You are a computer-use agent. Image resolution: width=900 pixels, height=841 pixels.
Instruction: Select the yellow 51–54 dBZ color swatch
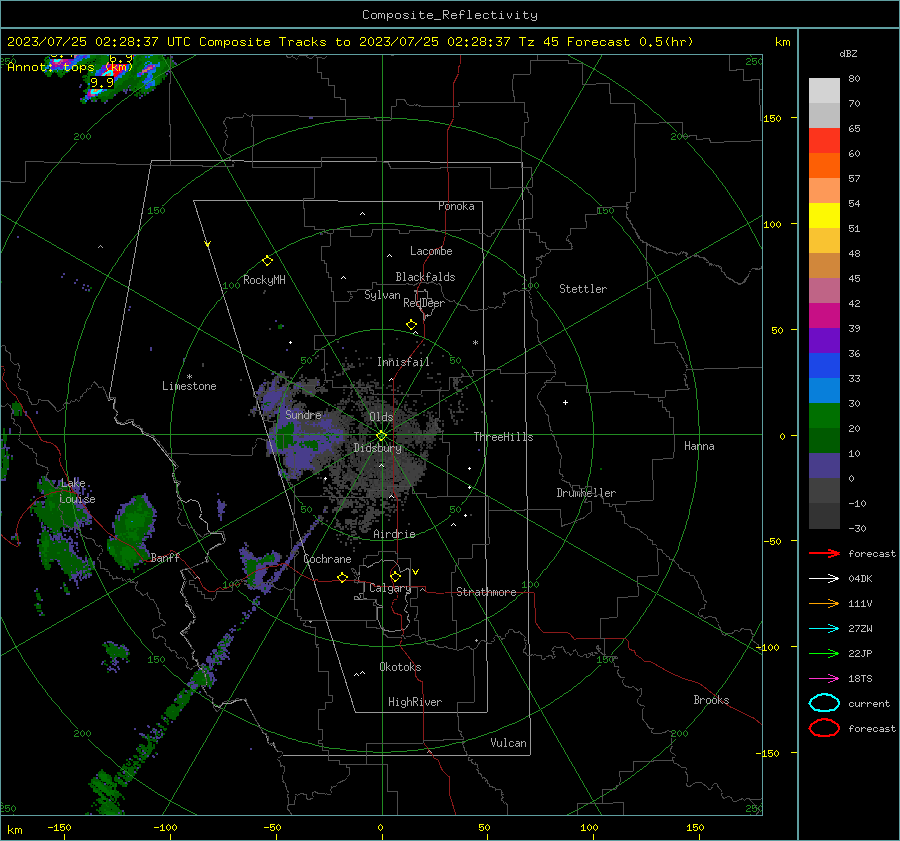[x=824, y=216]
